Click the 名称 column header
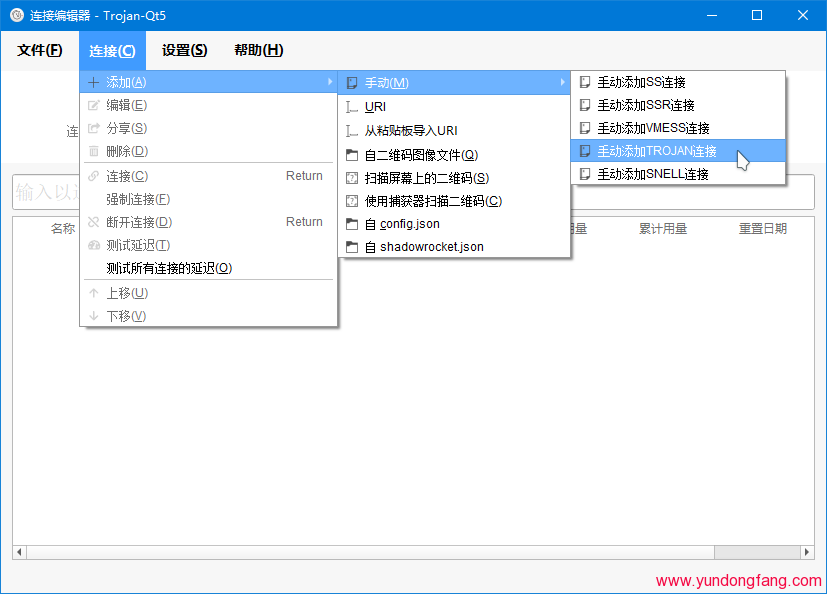 click(63, 229)
